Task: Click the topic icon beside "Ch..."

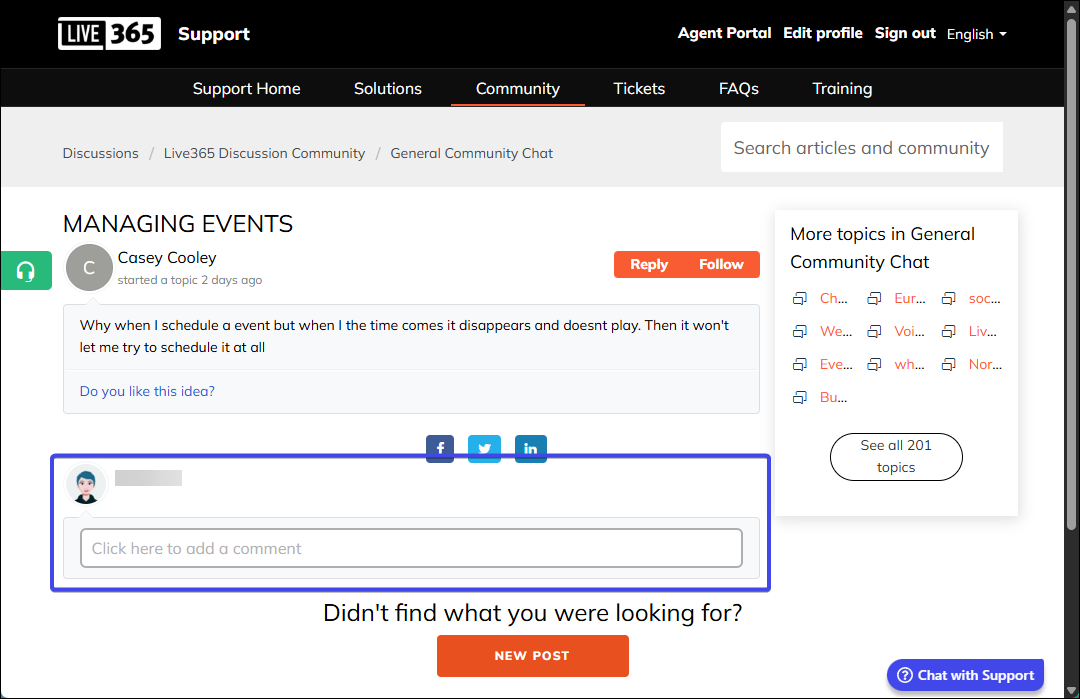Action: [x=800, y=298]
